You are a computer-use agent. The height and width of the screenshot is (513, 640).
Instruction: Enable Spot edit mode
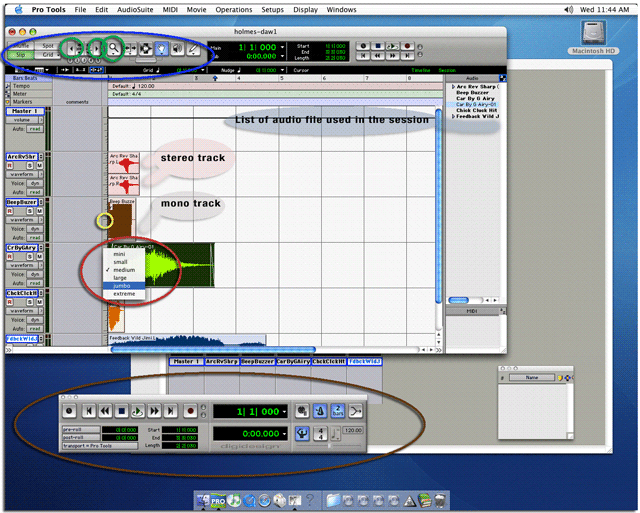click(x=48, y=46)
